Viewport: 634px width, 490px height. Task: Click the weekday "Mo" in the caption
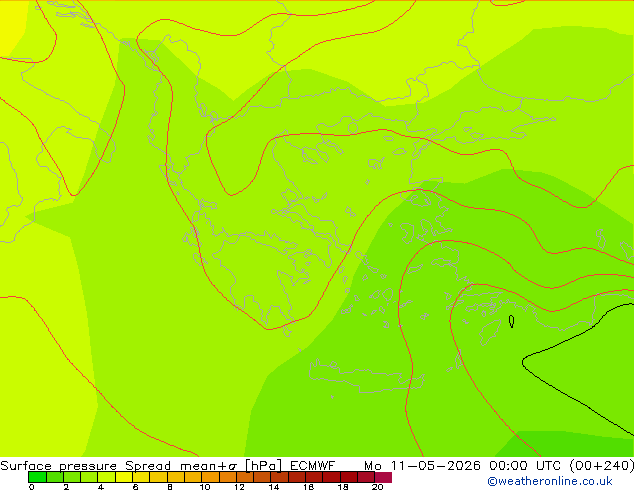point(373,466)
